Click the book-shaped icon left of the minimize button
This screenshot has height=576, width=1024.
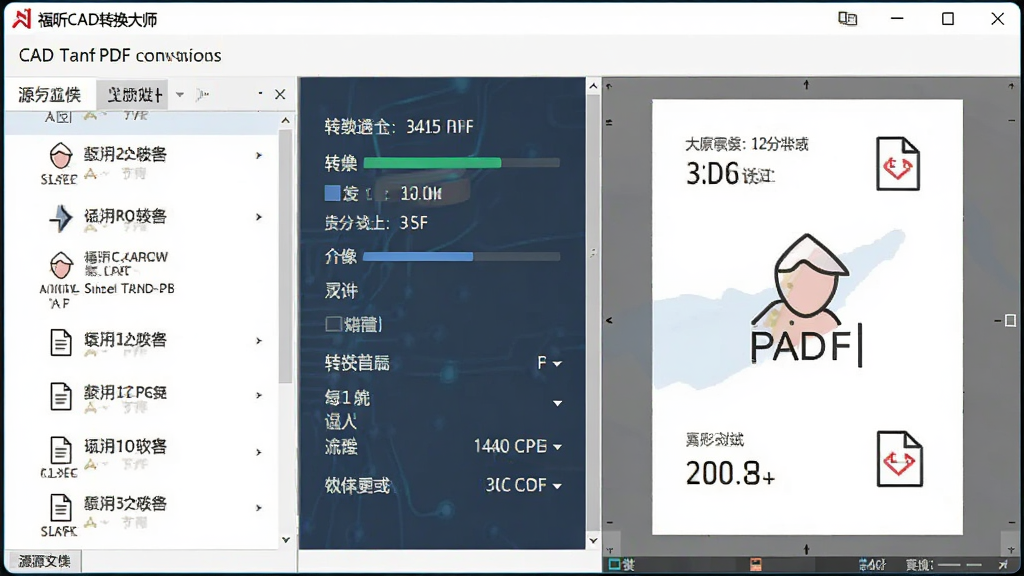coord(848,19)
